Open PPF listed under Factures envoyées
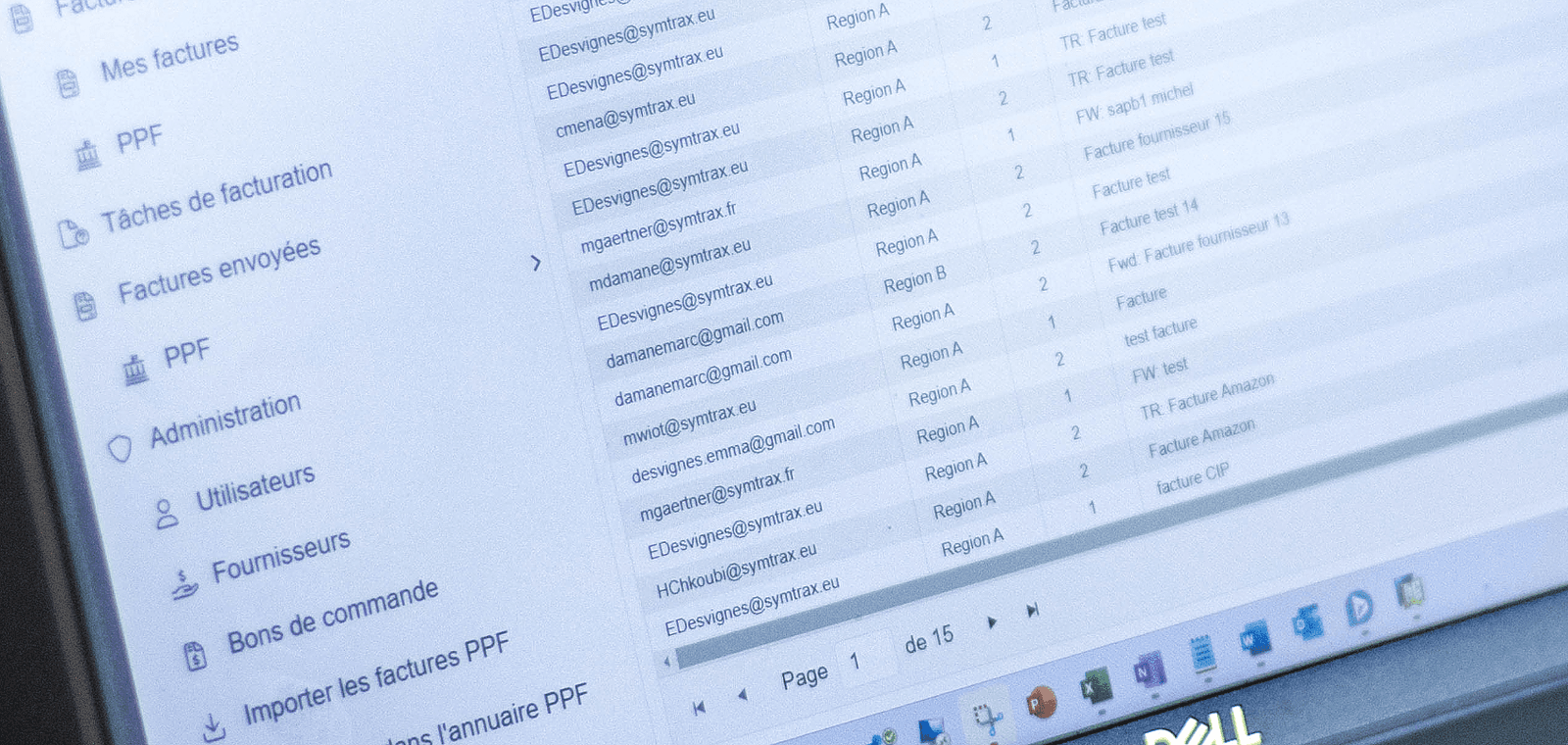The height and width of the screenshot is (745, 1568). [x=186, y=353]
